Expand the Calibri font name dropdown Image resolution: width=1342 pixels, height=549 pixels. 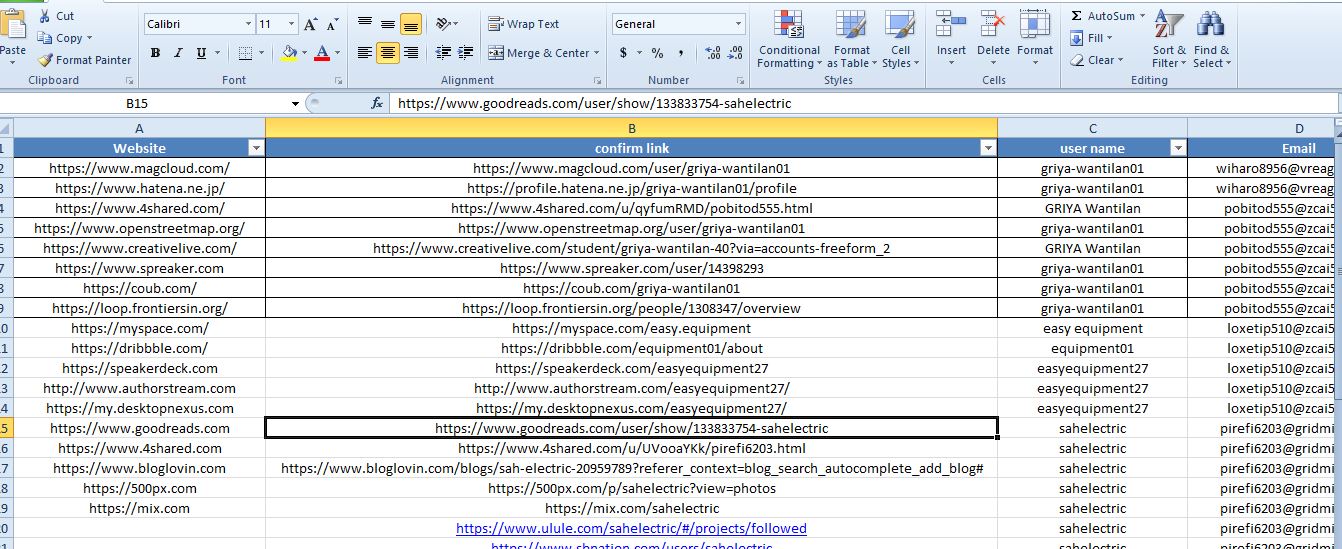[248, 24]
